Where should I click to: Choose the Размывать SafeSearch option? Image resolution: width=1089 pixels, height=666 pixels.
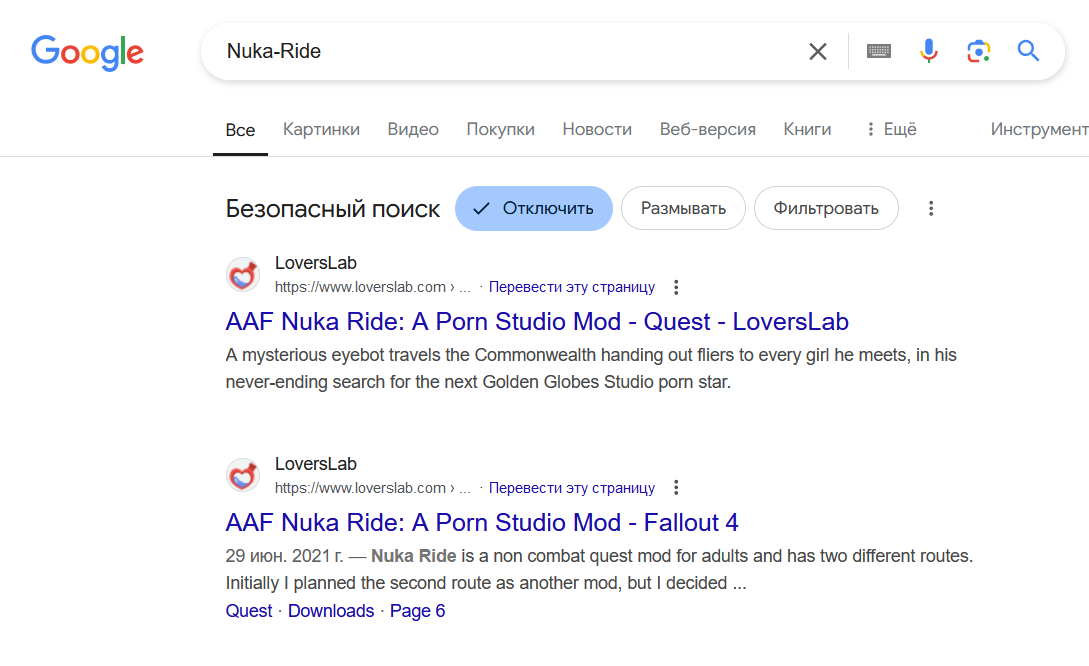(x=683, y=208)
